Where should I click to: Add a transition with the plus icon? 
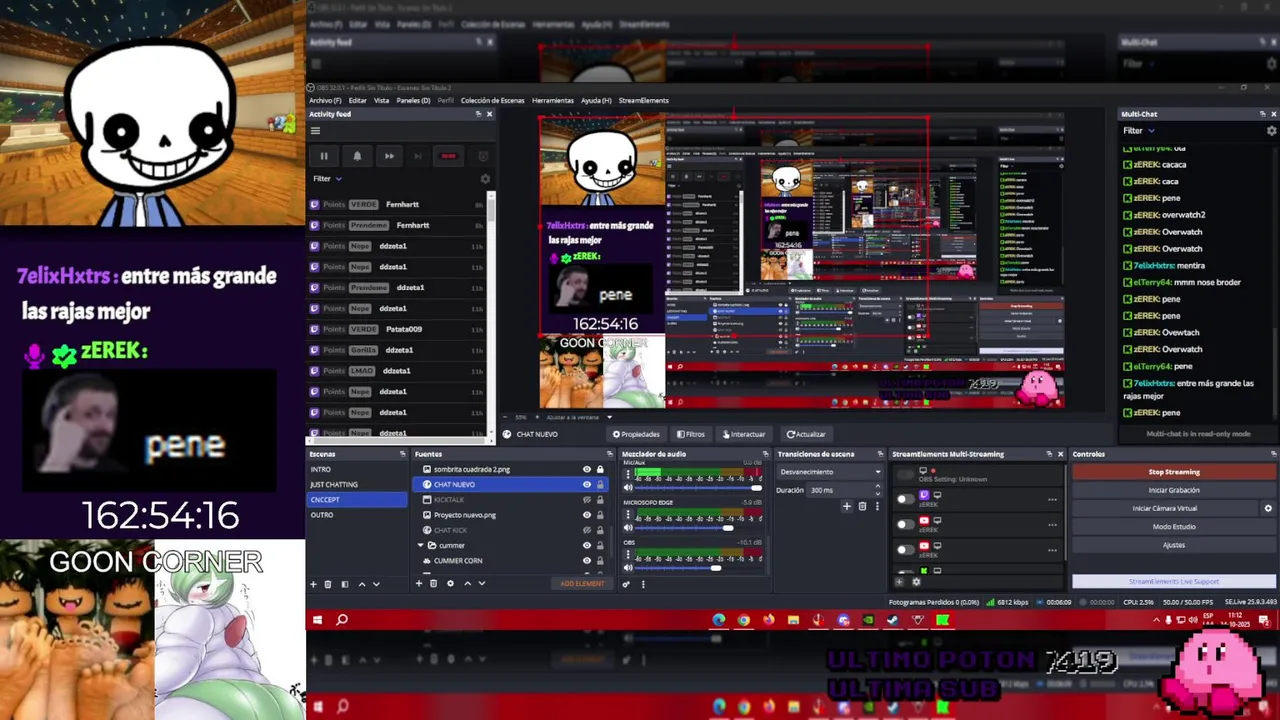click(846, 506)
